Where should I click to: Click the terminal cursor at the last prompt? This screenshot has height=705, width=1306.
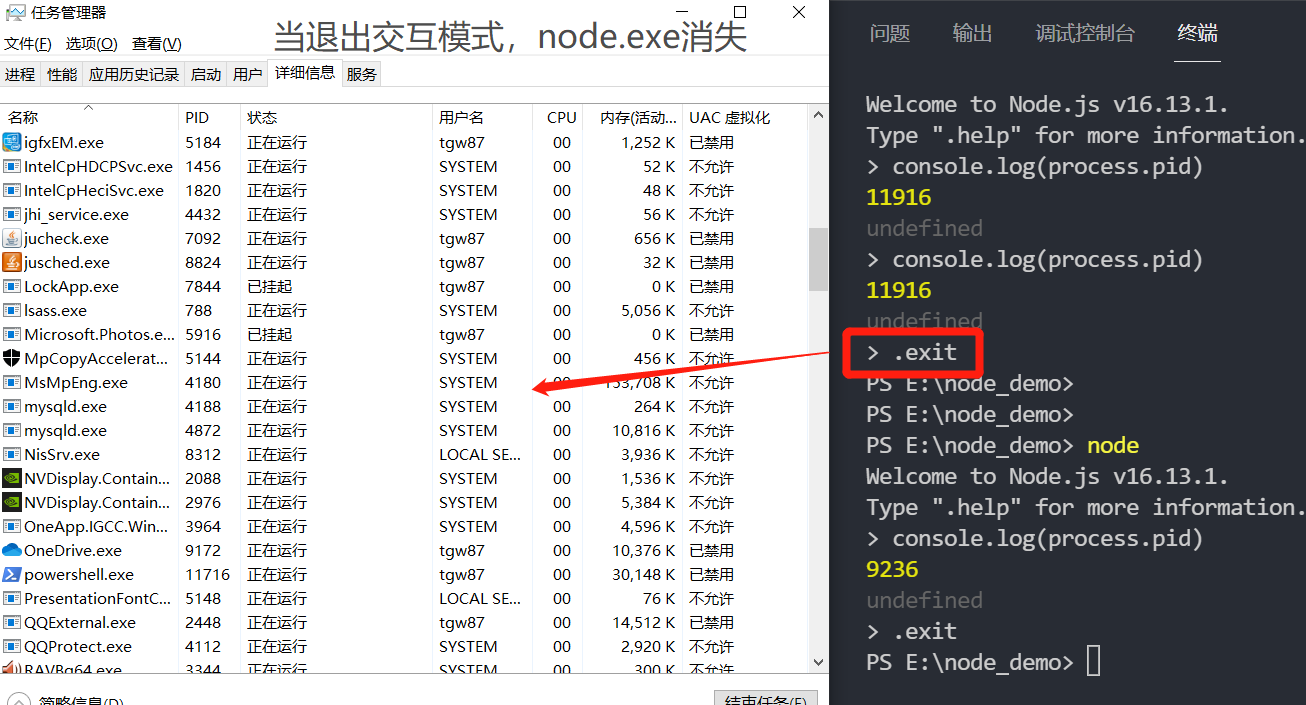1093,661
